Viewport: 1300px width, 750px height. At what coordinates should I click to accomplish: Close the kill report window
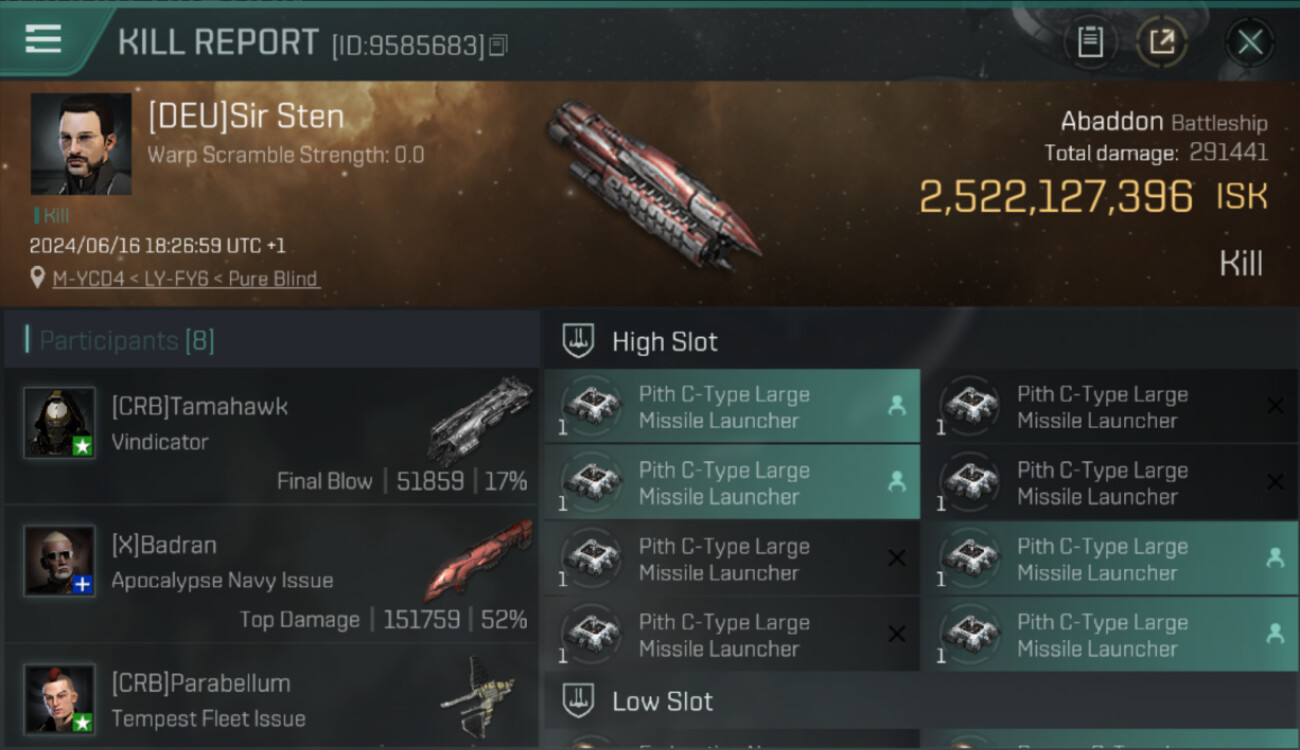[1249, 42]
